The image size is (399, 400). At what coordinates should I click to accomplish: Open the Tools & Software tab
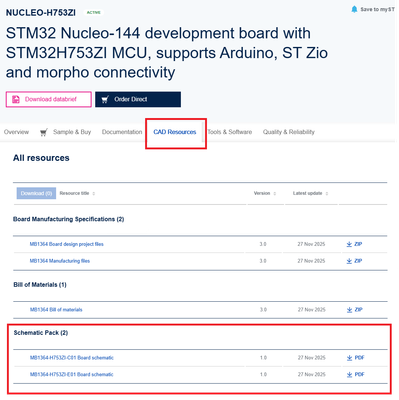click(x=230, y=132)
